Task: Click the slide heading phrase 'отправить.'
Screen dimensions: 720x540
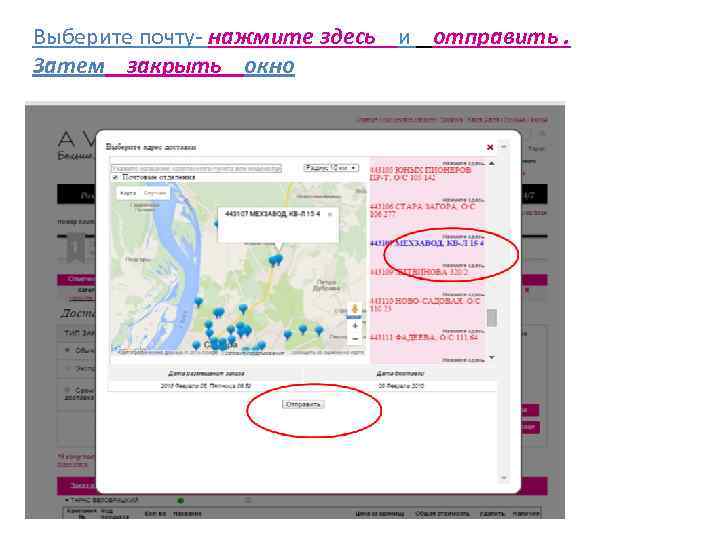Action: click(501, 37)
